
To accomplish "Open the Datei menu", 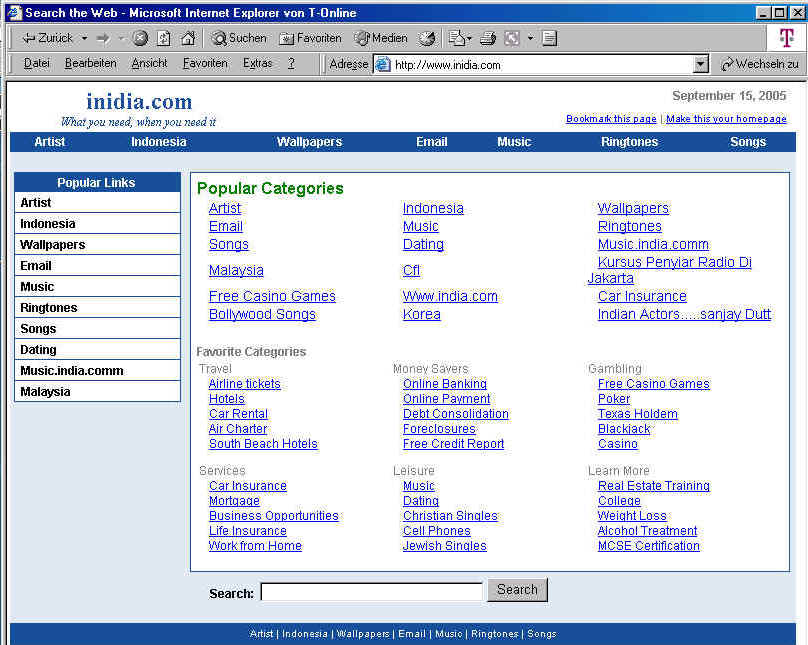I will coord(37,63).
